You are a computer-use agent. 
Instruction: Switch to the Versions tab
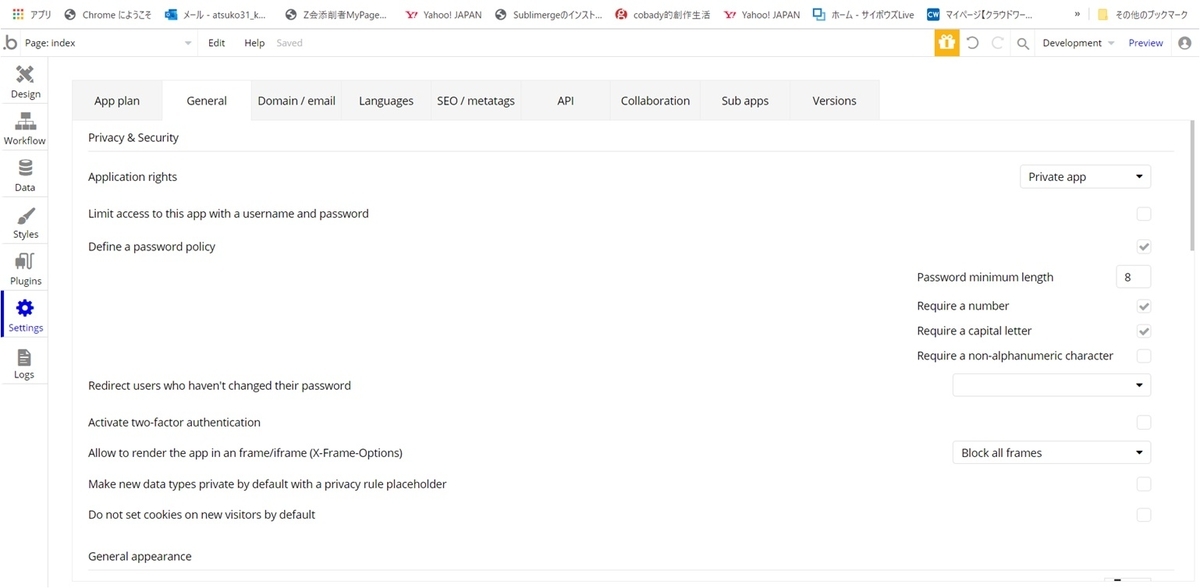pos(835,101)
